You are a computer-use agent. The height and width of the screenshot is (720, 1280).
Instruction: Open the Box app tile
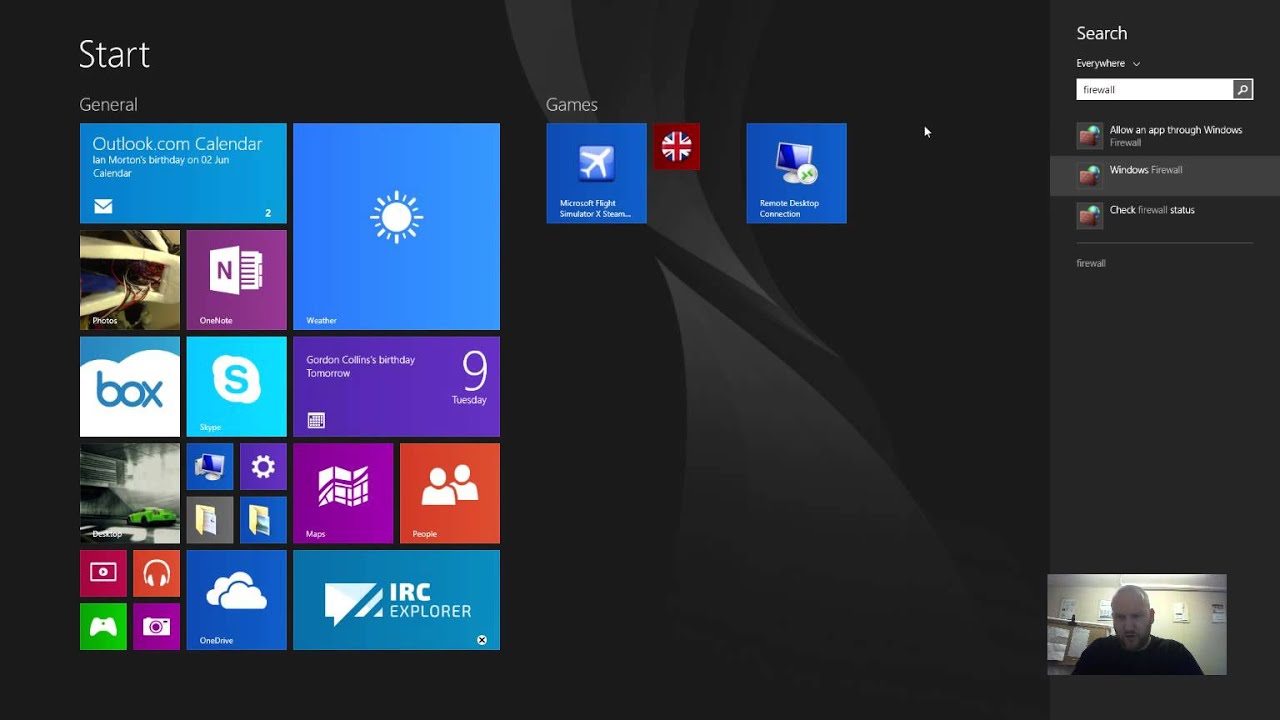coord(130,386)
